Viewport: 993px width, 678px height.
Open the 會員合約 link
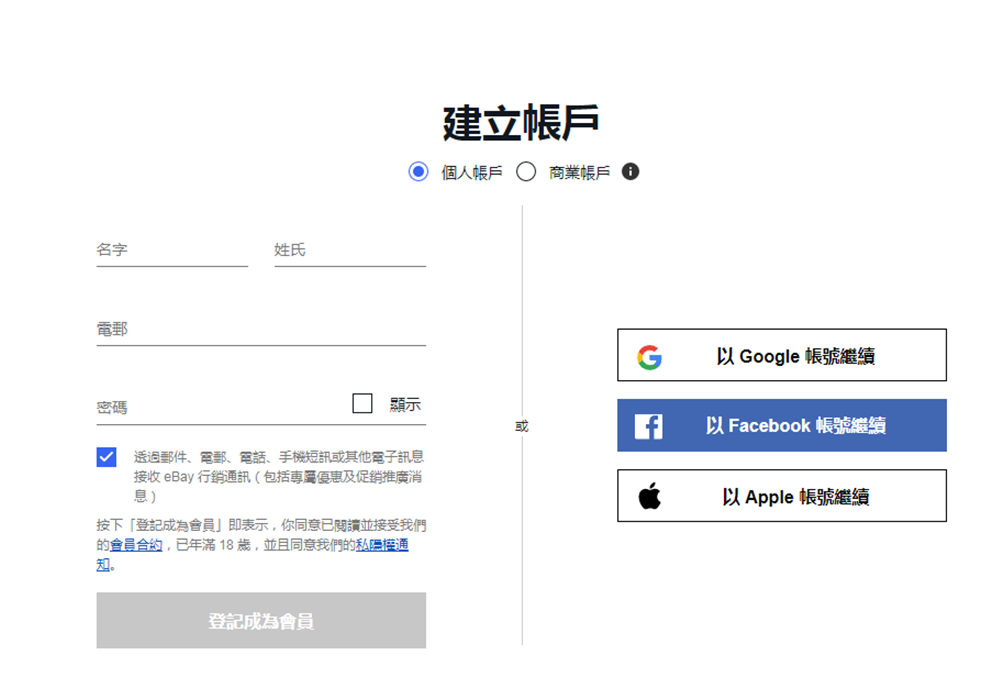click(x=136, y=545)
